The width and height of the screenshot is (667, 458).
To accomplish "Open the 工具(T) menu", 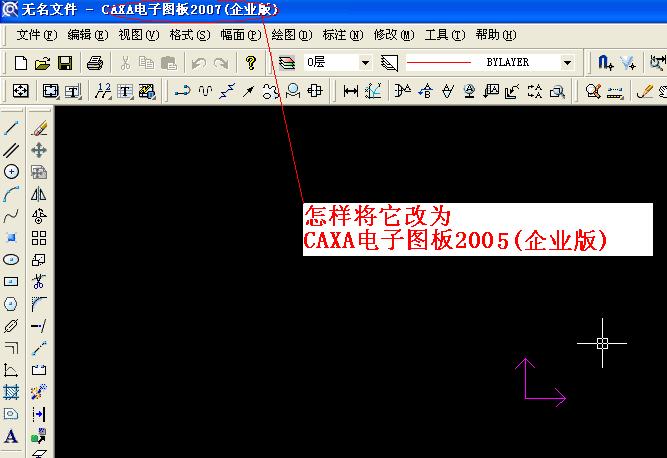I will (445, 35).
